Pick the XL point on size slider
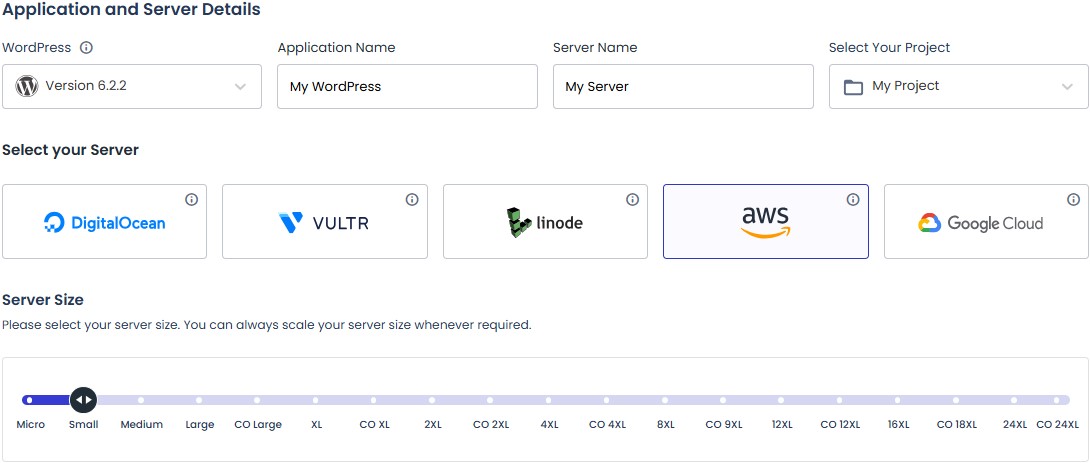This screenshot has height=463, width=1090. point(316,400)
